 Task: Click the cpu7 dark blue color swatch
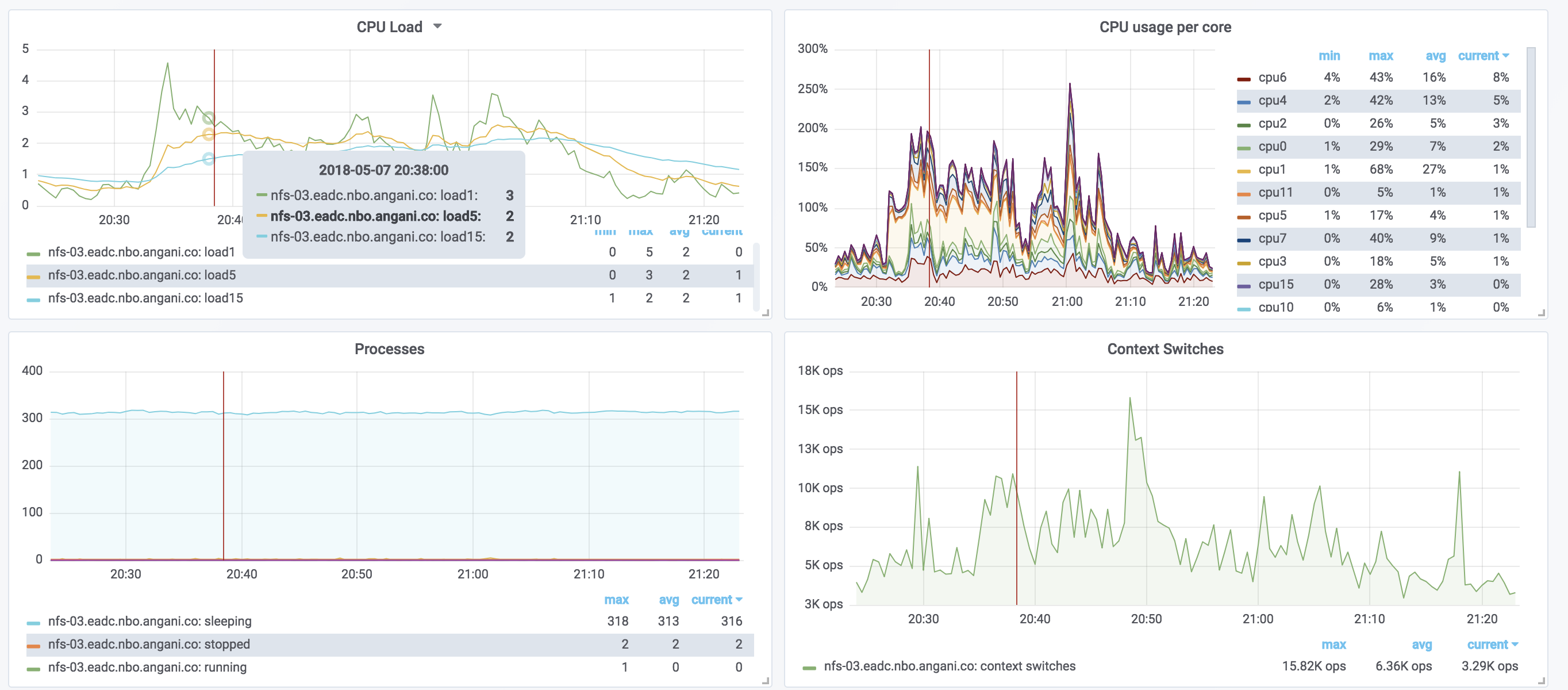point(1244,240)
